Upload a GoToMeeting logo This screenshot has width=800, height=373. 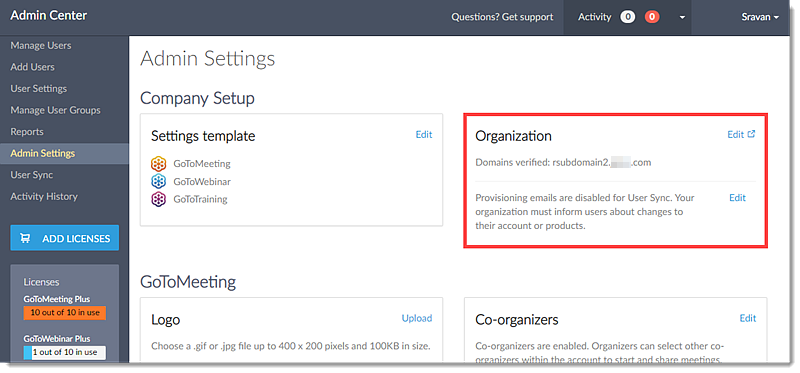coord(417,318)
